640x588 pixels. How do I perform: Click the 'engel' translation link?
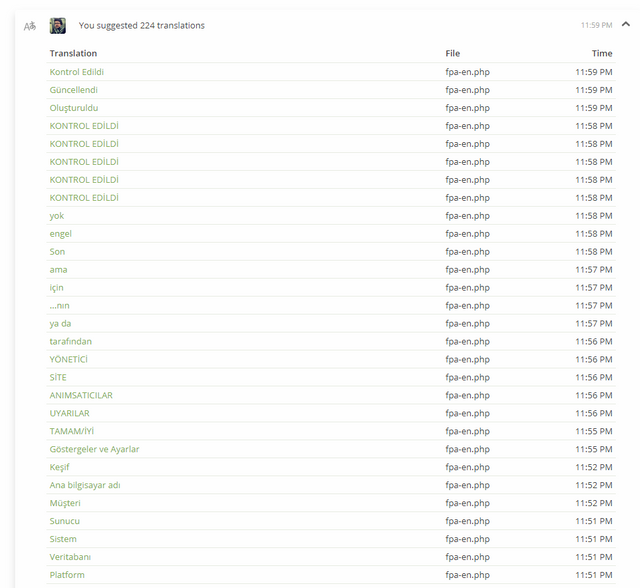[x=60, y=234]
